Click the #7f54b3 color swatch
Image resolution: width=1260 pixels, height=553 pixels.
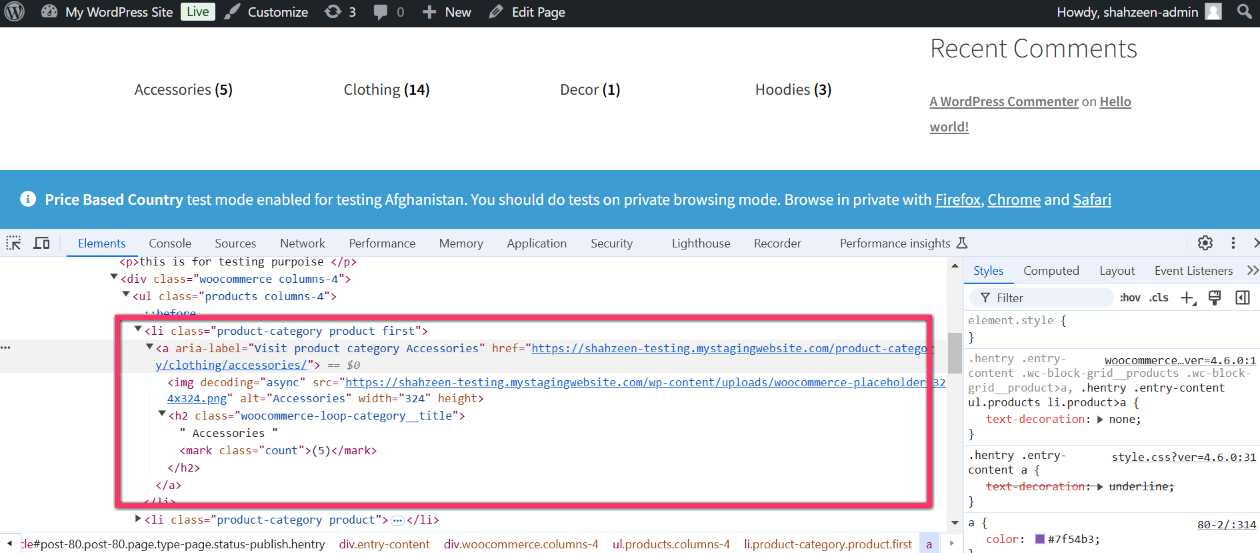click(1039, 539)
